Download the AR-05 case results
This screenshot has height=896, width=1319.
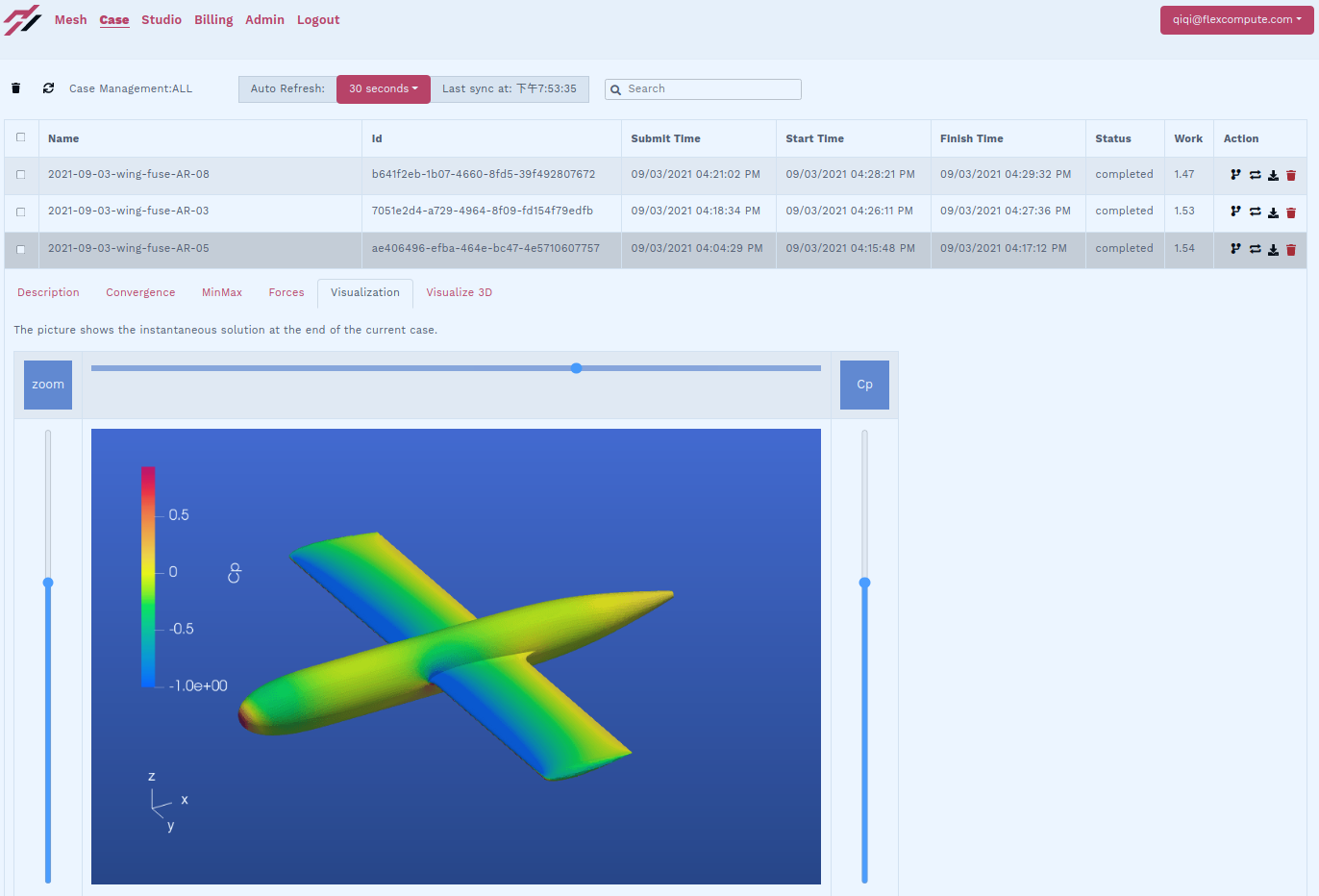point(1273,250)
